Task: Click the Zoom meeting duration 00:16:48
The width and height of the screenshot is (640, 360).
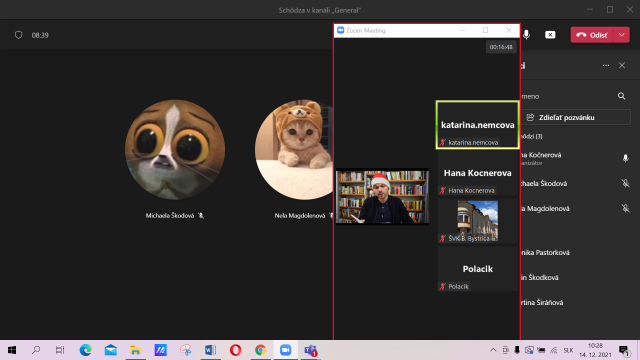Action: 501,47
